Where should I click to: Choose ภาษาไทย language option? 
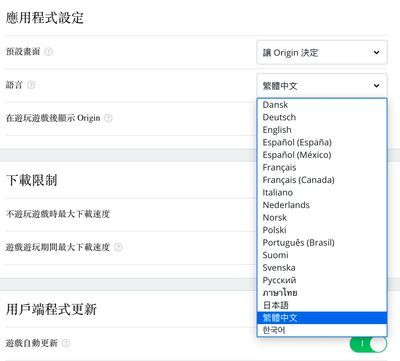pyautogui.click(x=322, y=293)
